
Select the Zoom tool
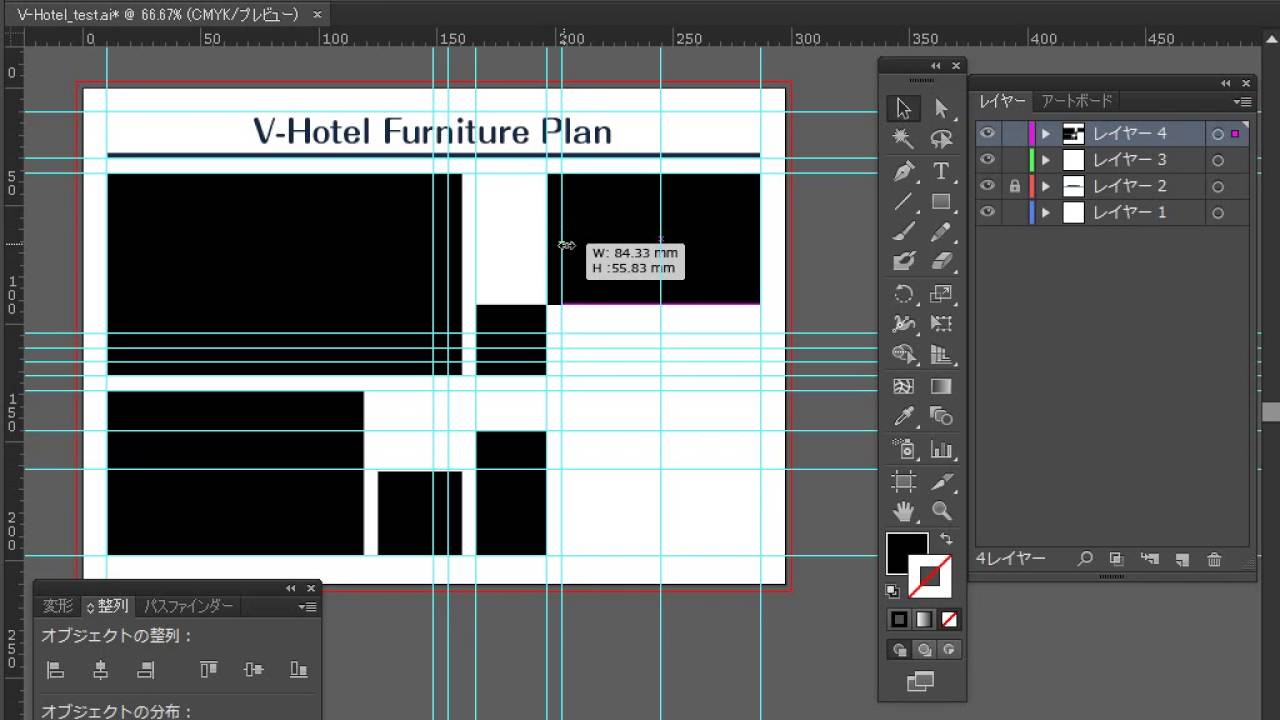pos(941,512)
